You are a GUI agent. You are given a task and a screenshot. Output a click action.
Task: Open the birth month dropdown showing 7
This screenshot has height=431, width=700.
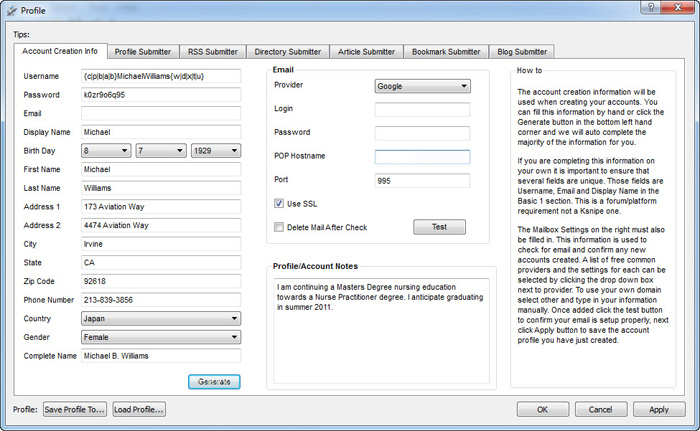(161, 151)
